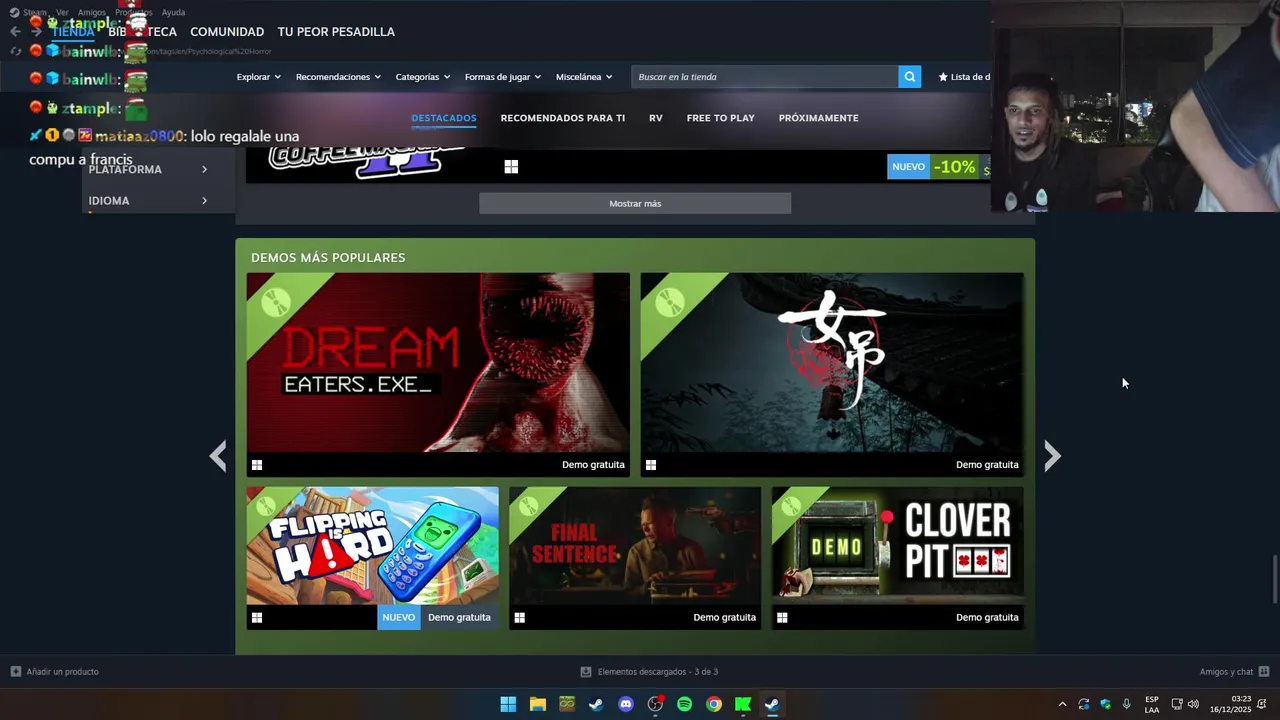This screenshot has height=720, width=1280.
Task: Click the Steam browser back arrow
Action: coord(15,31)
